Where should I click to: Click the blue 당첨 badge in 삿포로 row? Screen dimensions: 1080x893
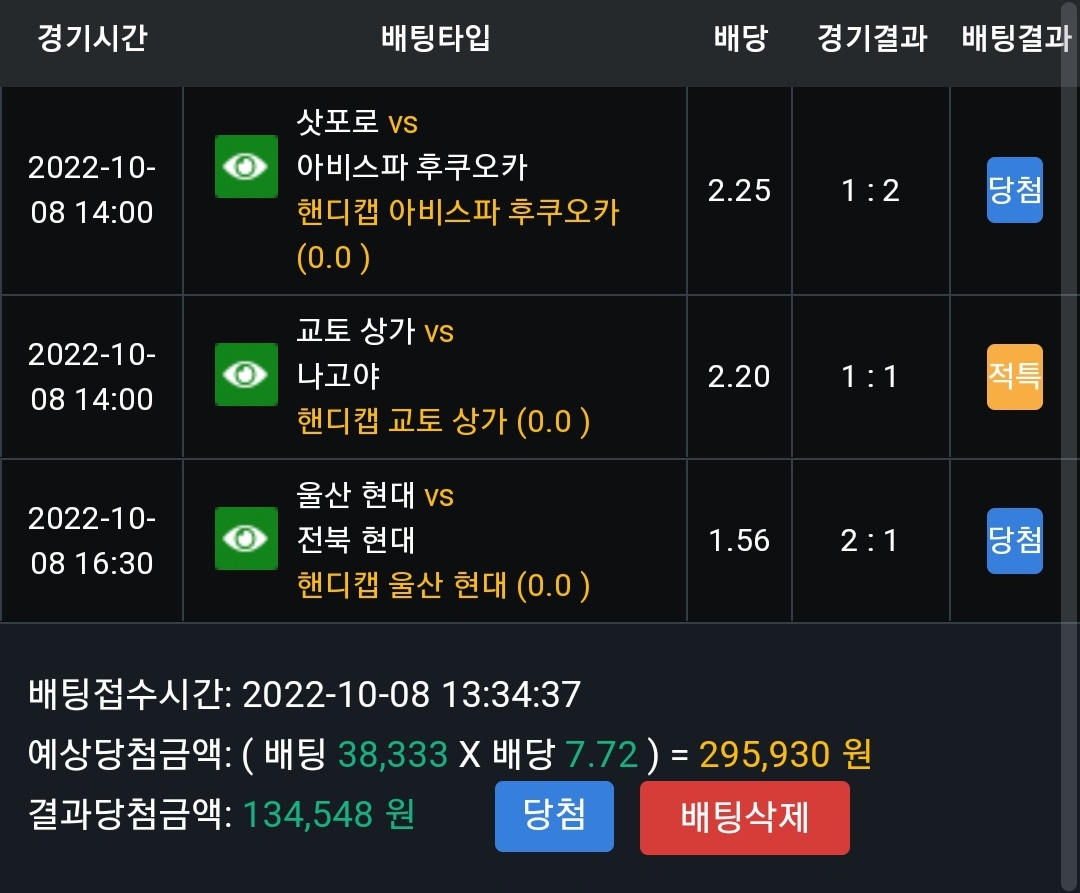tap(1015, 189)
